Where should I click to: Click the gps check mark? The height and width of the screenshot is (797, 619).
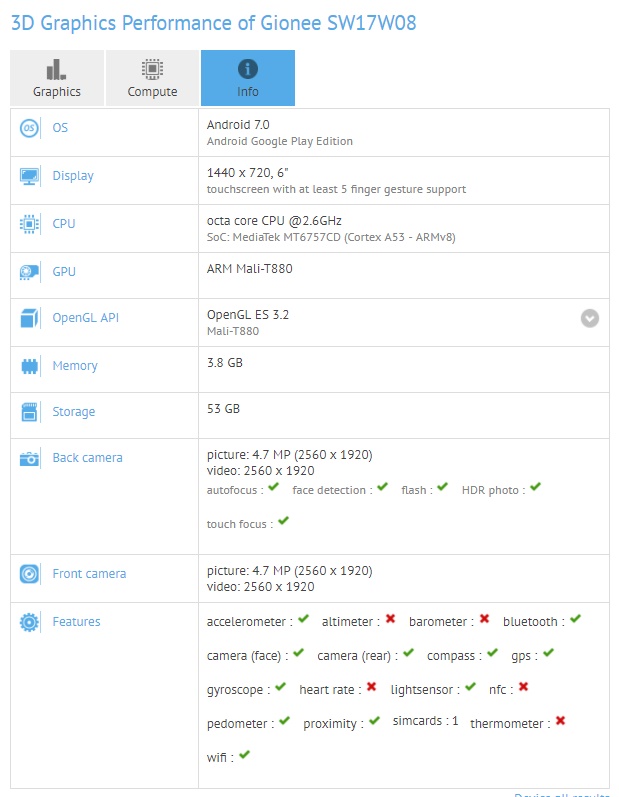548,653
